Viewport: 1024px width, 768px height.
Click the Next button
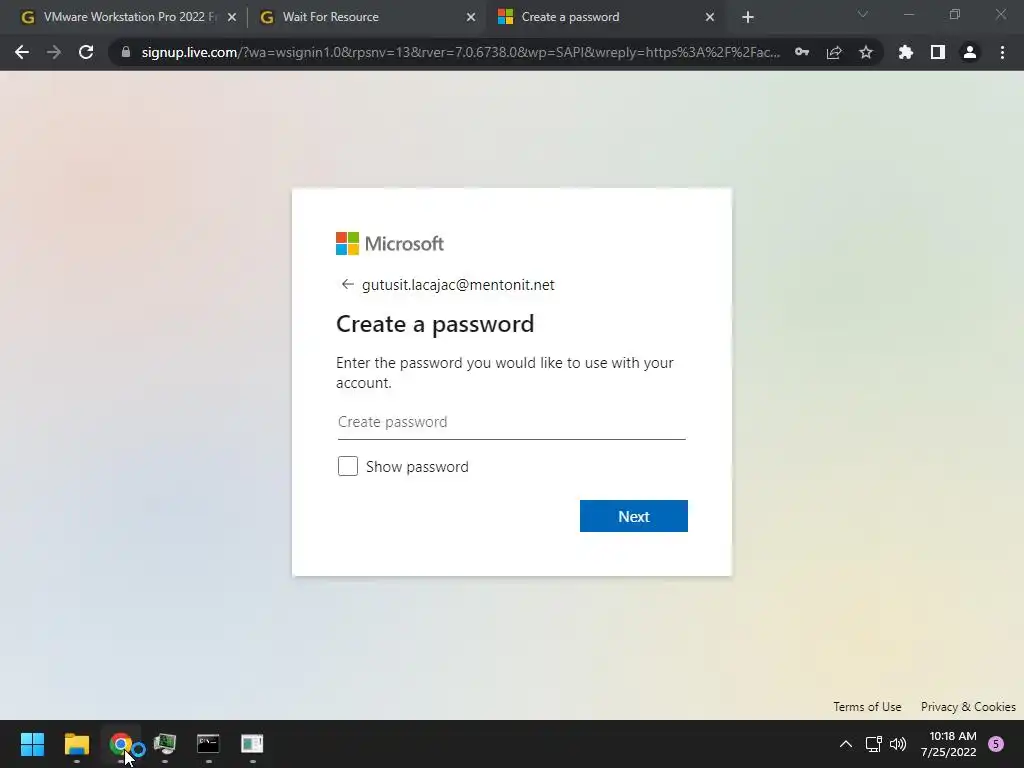click(x=633, y=516)
